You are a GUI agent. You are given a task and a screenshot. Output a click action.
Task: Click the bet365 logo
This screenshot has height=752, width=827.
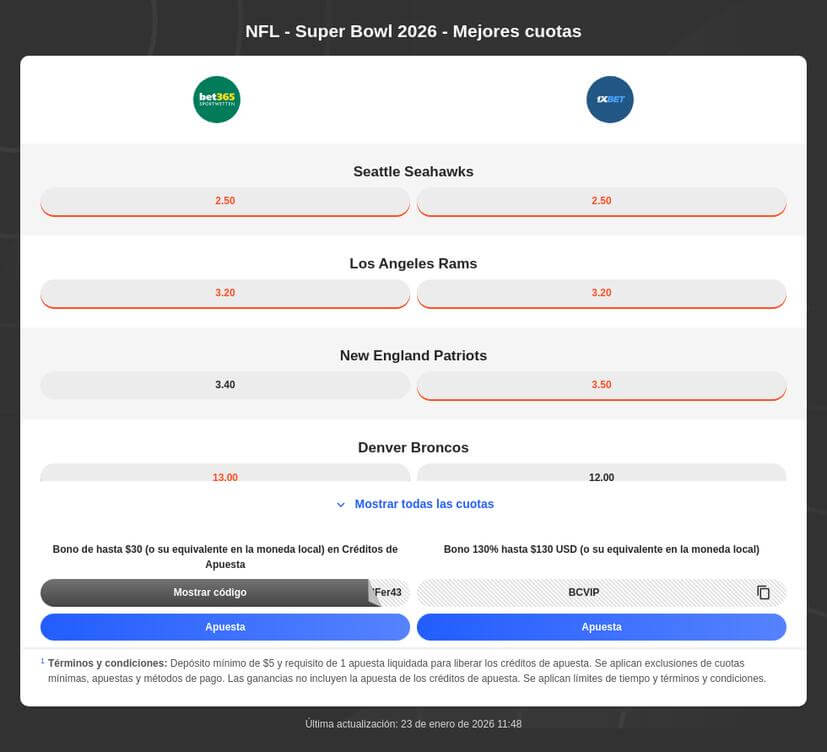pos(216,99)
